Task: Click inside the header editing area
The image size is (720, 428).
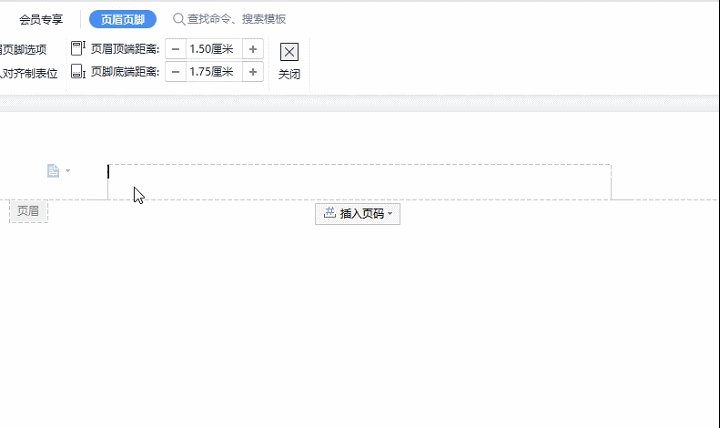Action: pos(359,182)
